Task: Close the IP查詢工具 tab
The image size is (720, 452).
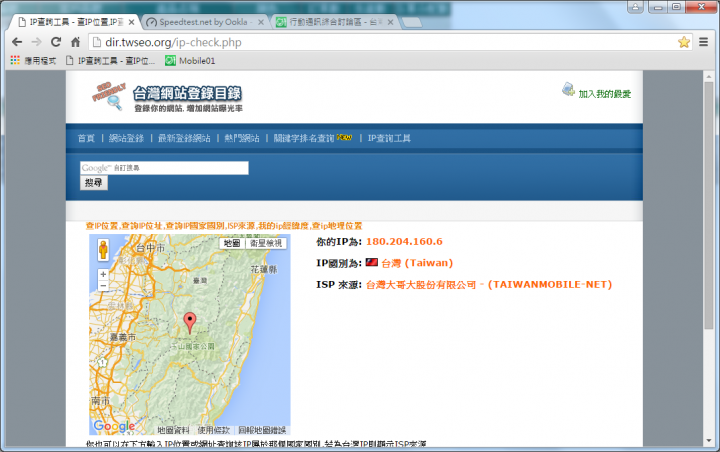Action: [x=131, y=22]
